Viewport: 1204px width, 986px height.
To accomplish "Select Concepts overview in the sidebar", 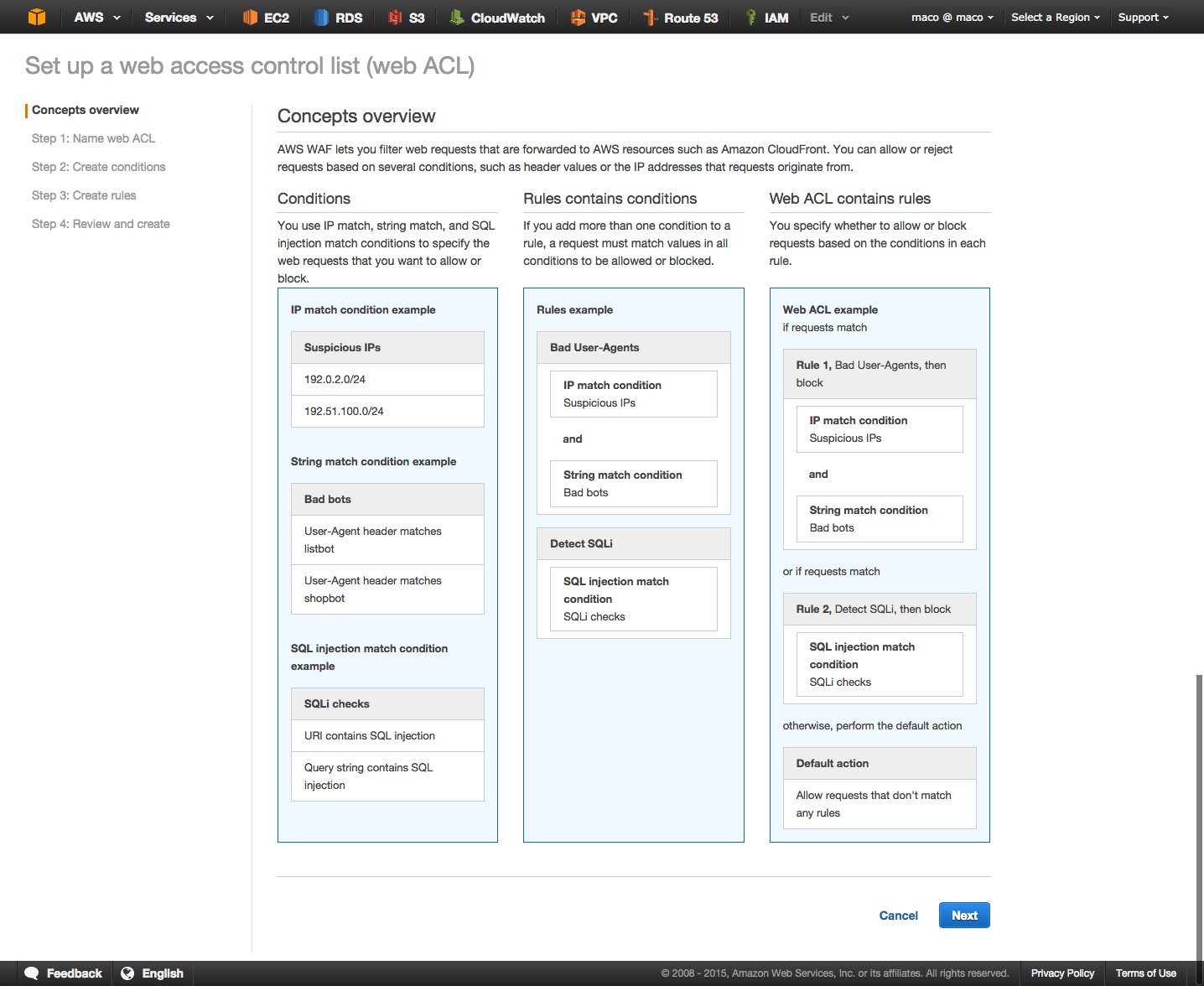I will [86, 110].
